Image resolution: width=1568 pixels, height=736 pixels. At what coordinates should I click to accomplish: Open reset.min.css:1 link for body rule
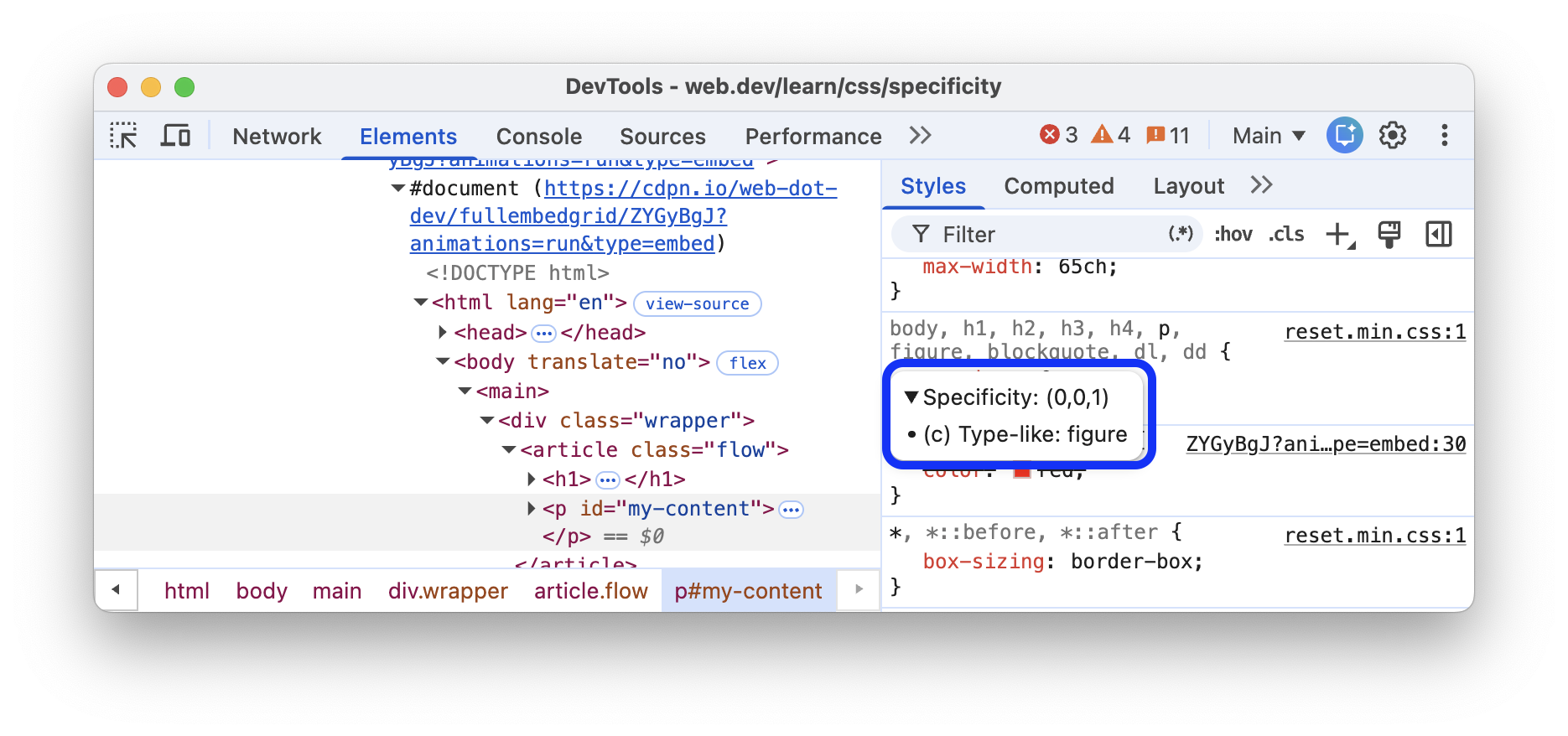pyautogui.click(x=1375, y=332)
